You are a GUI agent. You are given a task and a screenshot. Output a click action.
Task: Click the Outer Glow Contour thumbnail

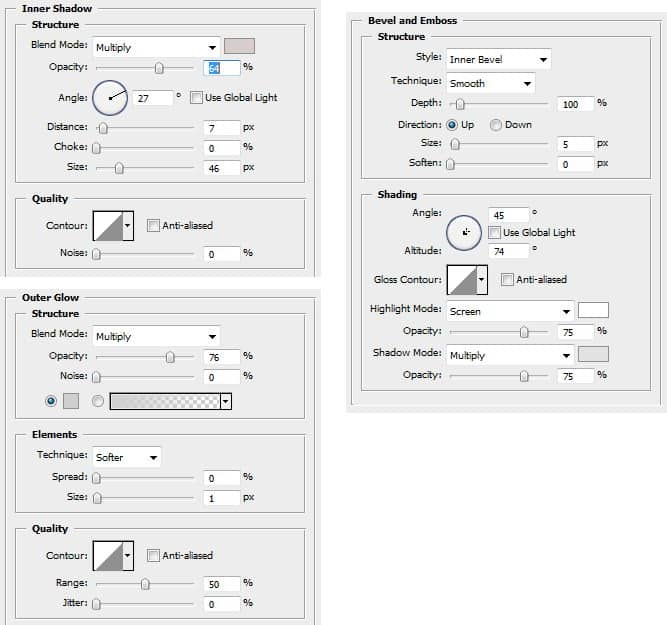pyautogui.click(x=108, y=556)
